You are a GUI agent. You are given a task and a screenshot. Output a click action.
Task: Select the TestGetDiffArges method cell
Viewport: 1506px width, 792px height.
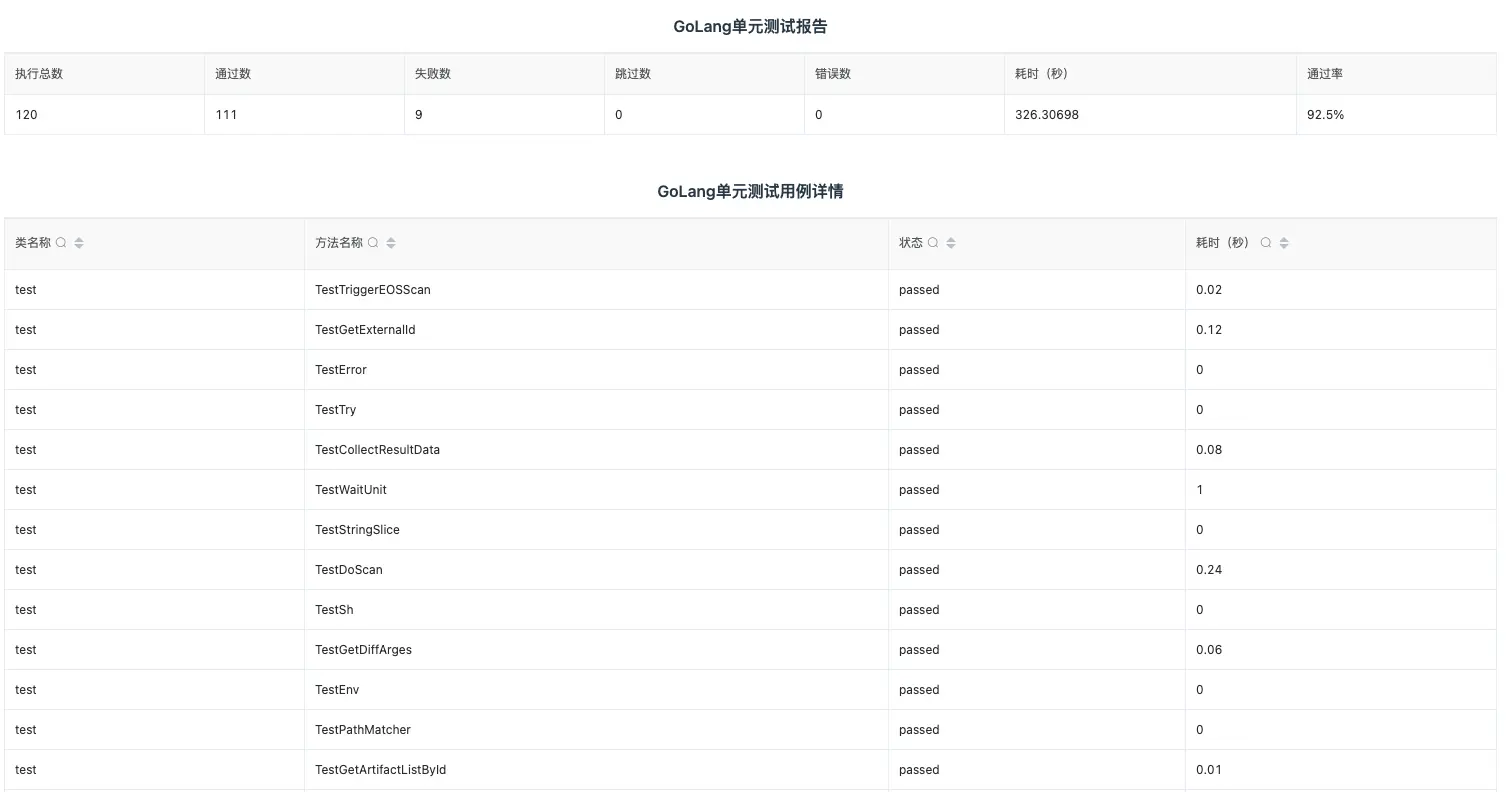596,650
